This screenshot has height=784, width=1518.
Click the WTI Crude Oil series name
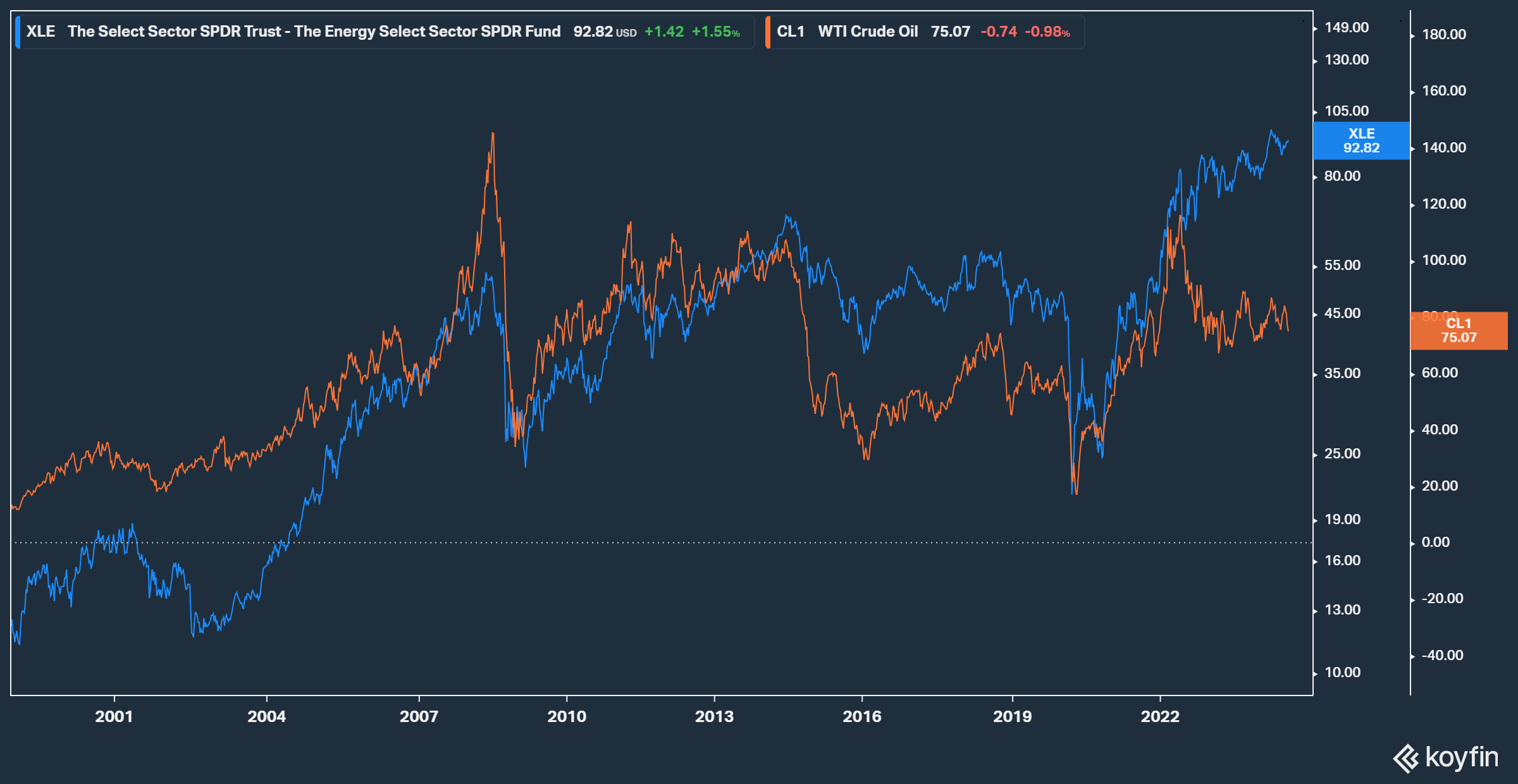tap(867, 32)
